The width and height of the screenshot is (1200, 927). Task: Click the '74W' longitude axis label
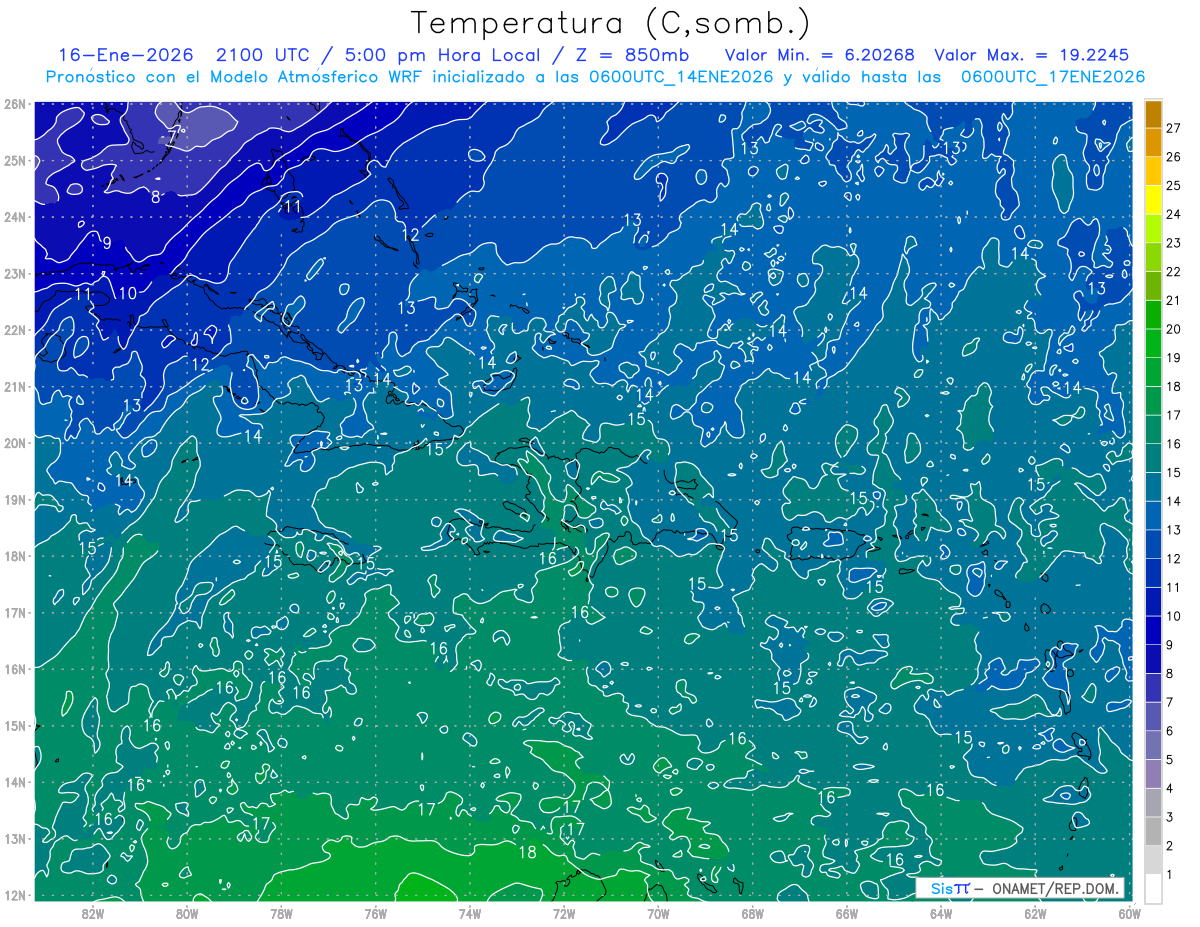click(x=469, y=912)
